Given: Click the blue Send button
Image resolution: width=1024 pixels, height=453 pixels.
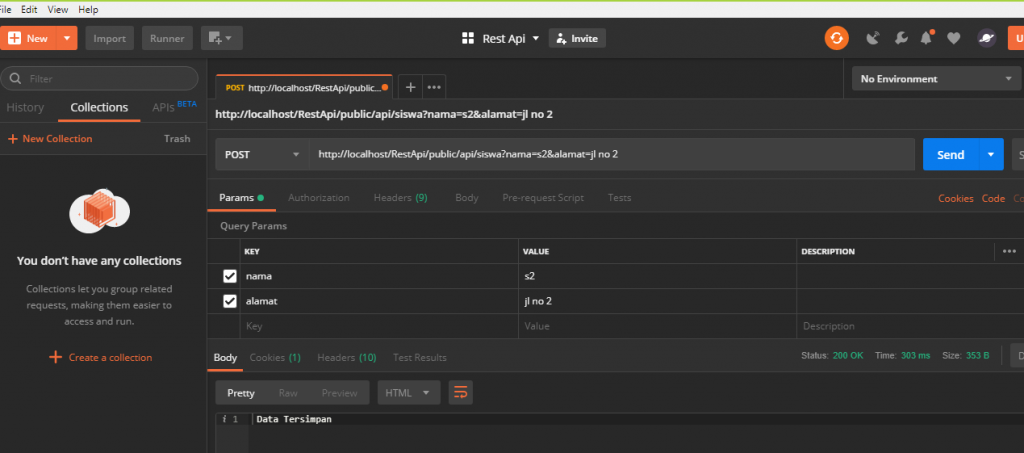Looking at the screenshot, I should pos(949,155).
